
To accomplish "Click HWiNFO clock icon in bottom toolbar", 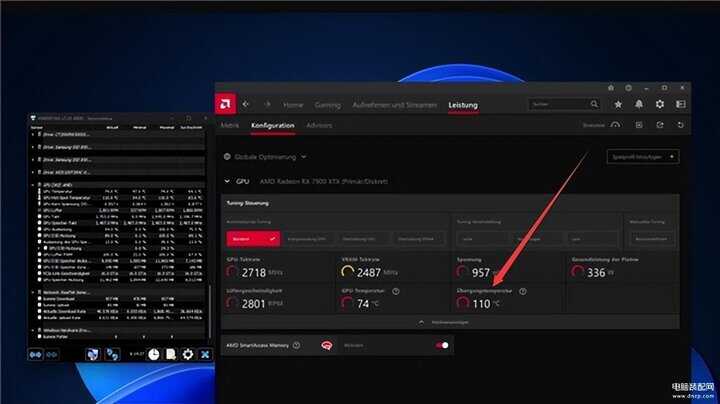I will 154,354.
